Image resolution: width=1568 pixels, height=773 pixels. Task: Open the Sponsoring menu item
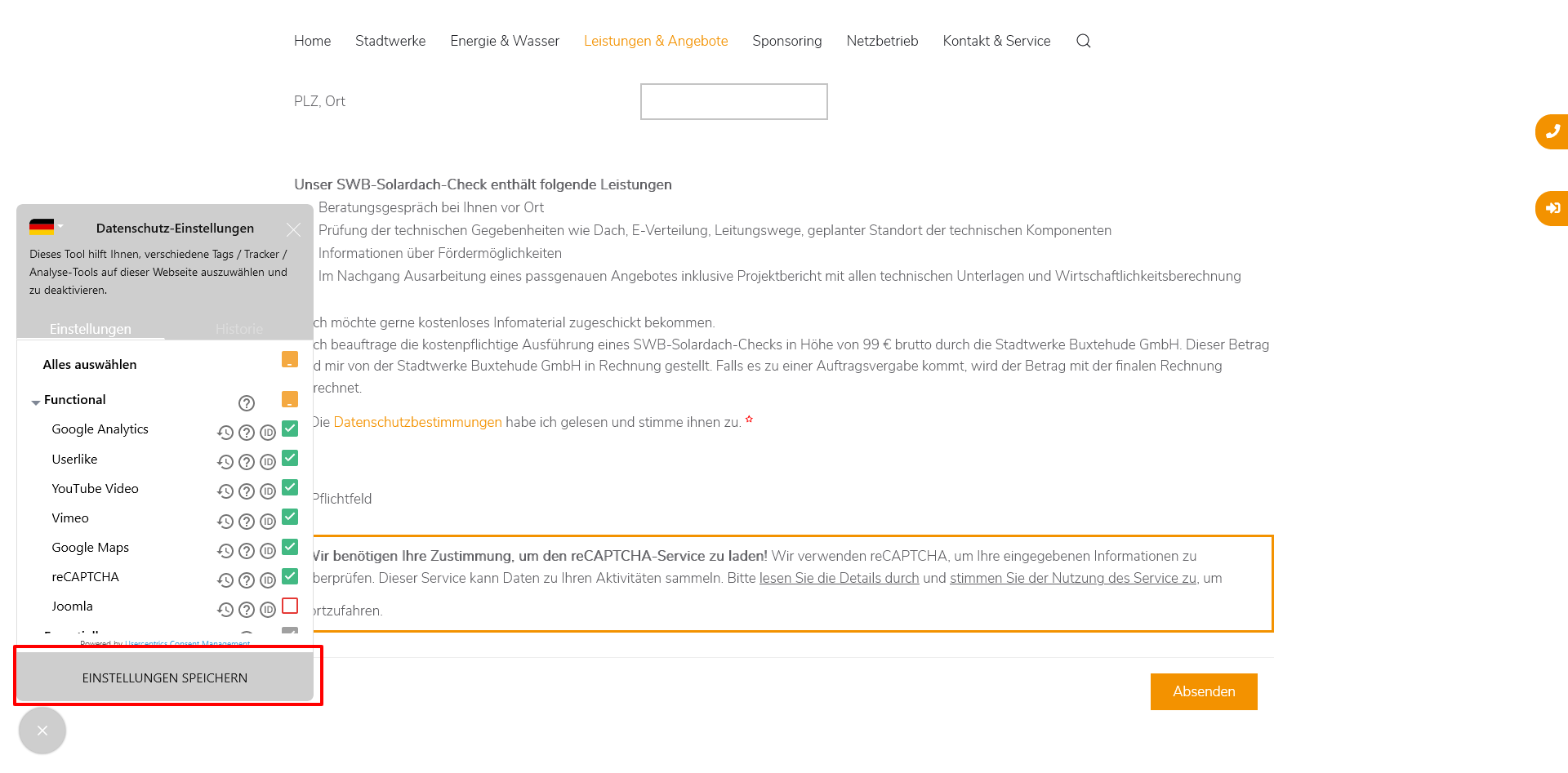tap(787, 41)
